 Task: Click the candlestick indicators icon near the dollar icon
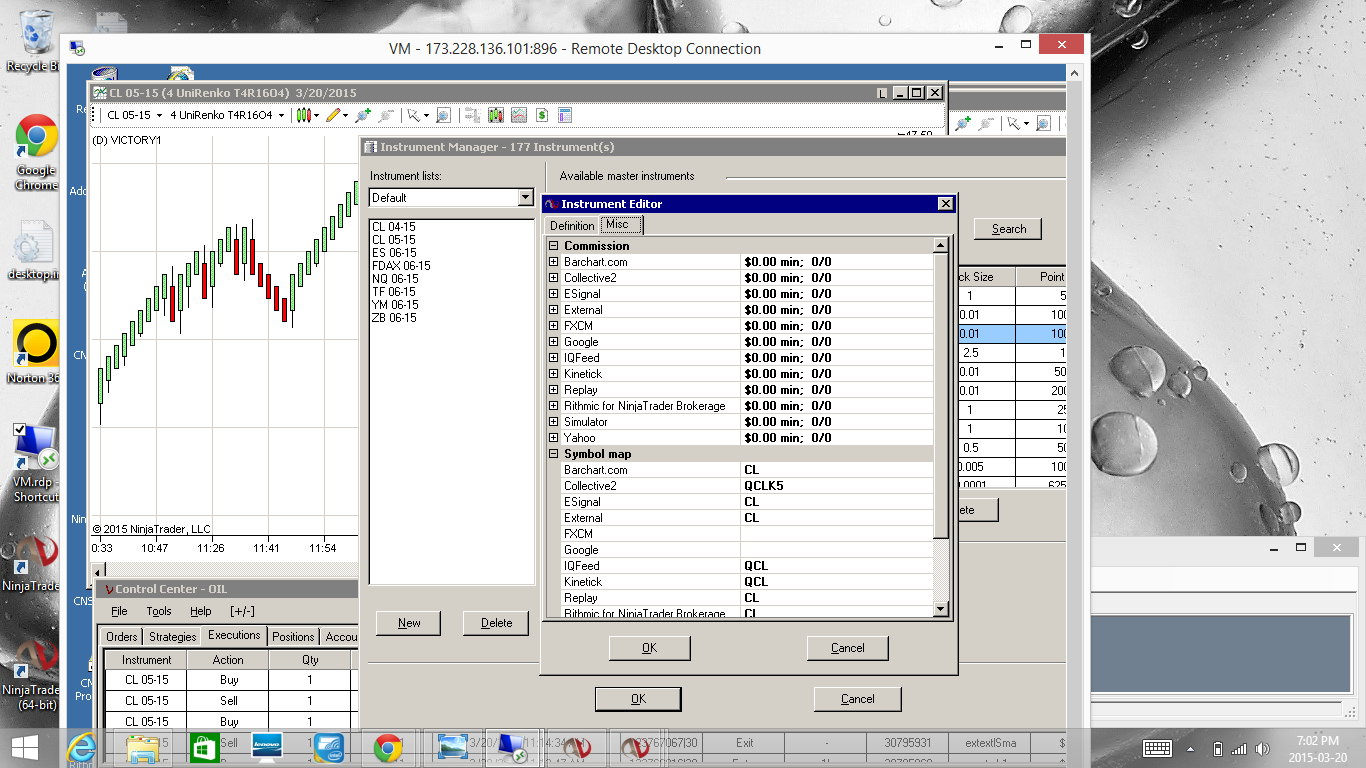[495, 115]
